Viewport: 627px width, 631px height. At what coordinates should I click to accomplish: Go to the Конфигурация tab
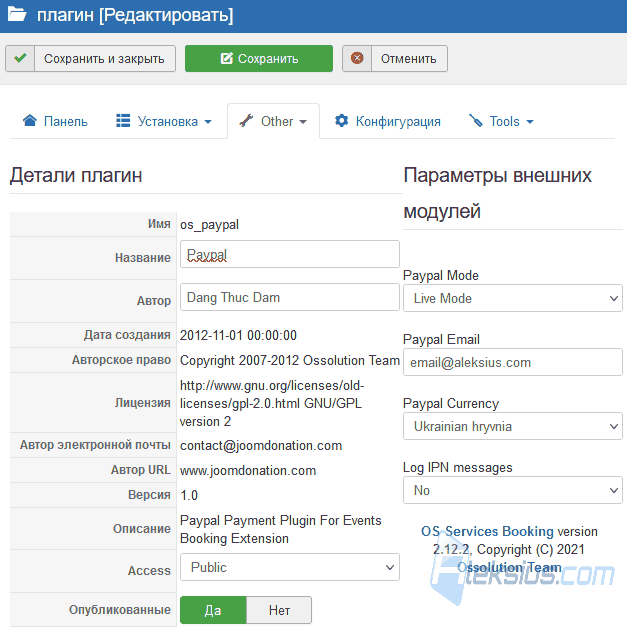388,121
